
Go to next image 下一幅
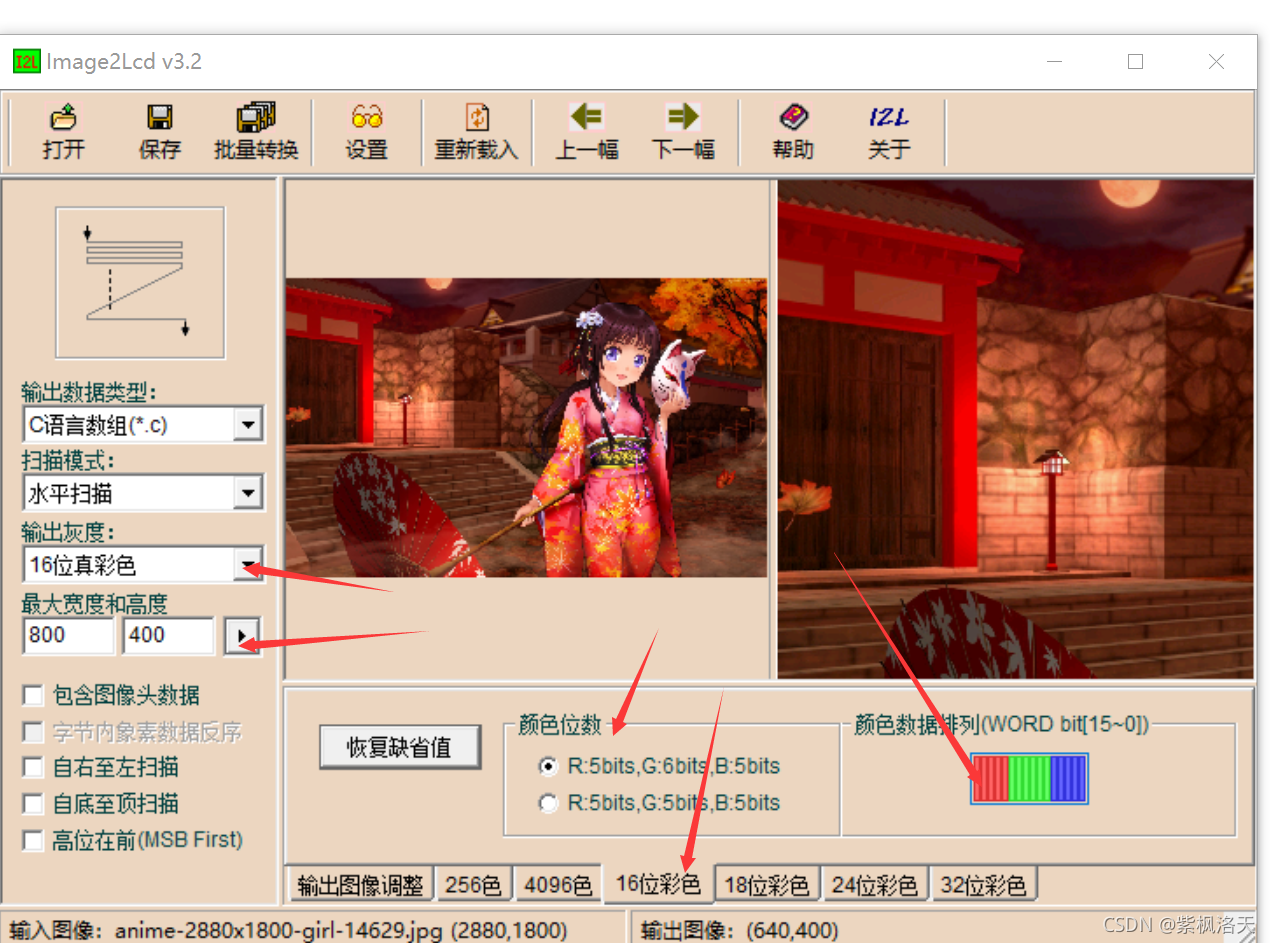point(683,131)
